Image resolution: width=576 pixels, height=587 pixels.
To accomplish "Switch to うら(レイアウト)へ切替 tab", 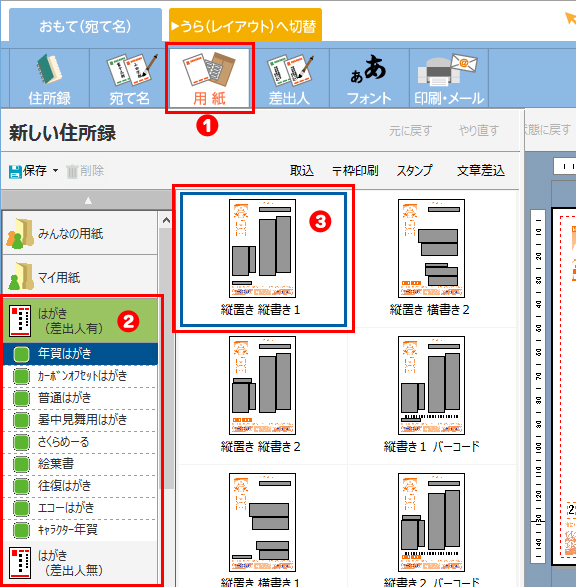I will point(245,26).
